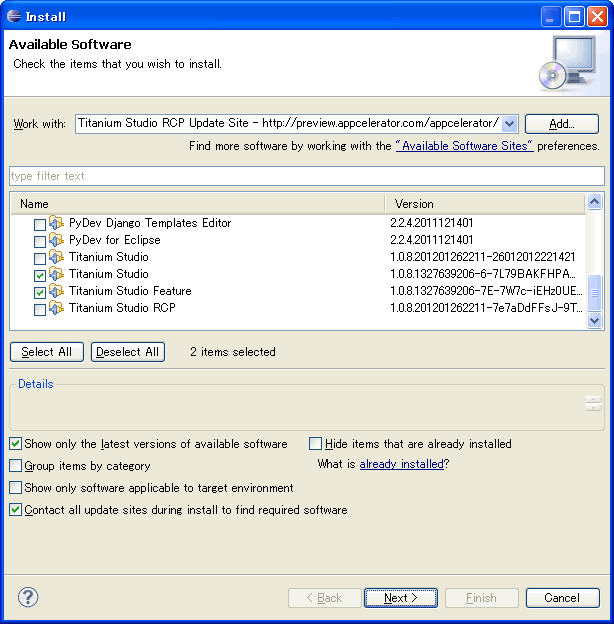Click in the type filter text field
The width and height of the screenshot is (614, 624).
[x=307, y=176]
